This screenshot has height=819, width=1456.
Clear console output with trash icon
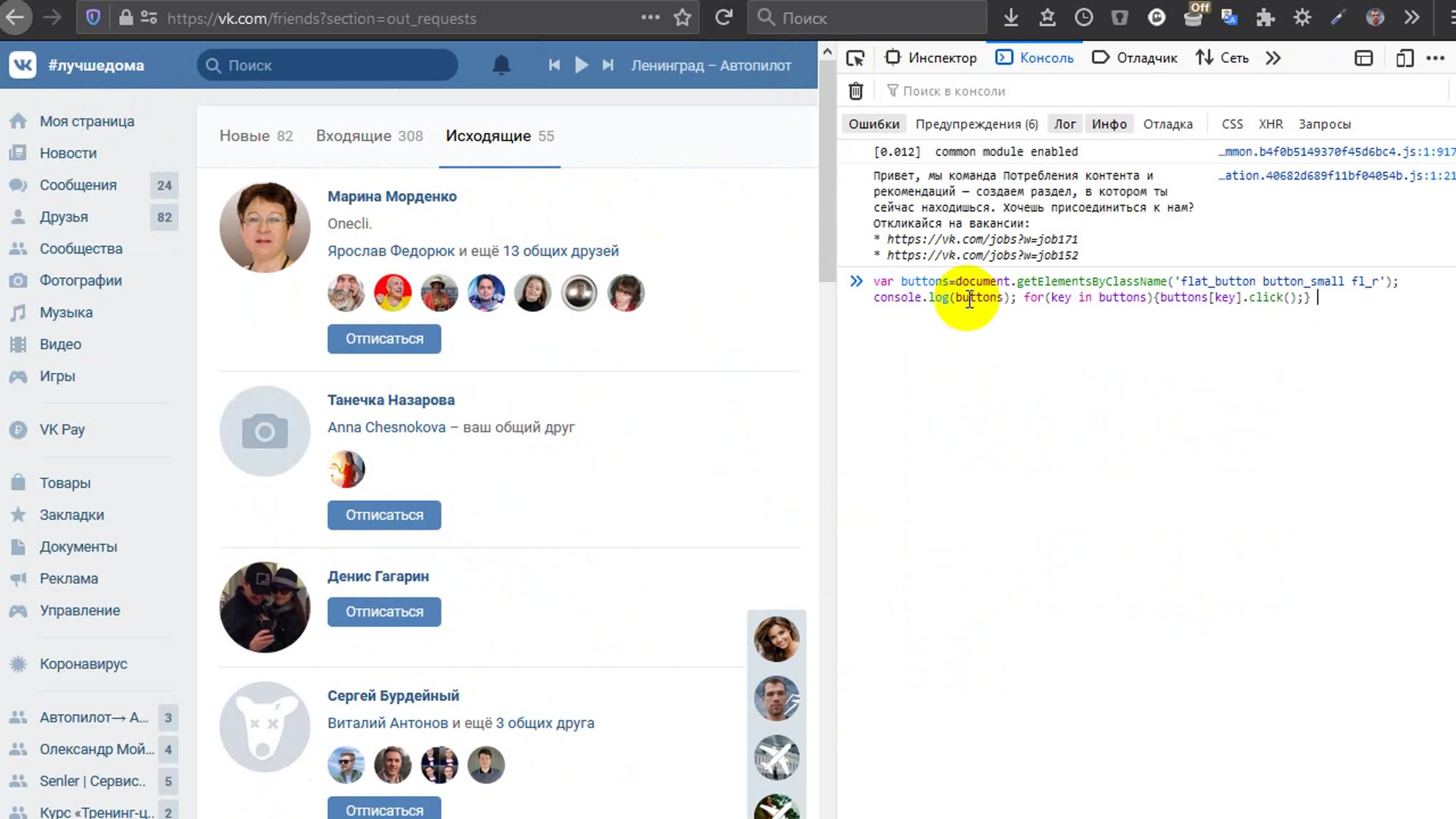(856, 91)
